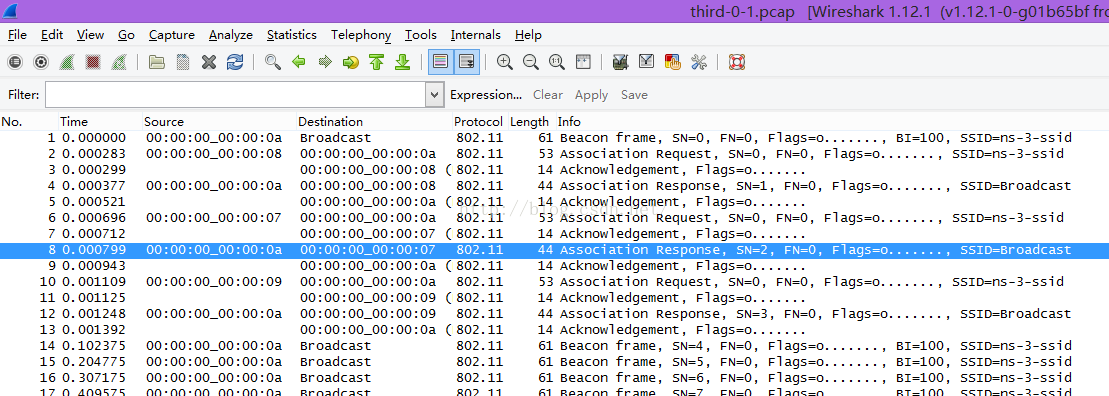Zoom out the packet text
The image size is (1109, 396).
pyautogui.click(x=530, y=62)
